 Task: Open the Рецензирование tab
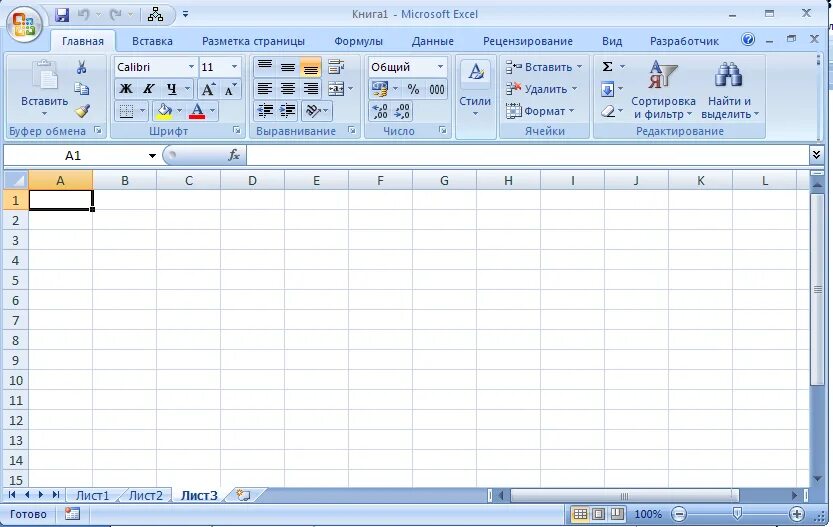(x=528, y=41)
